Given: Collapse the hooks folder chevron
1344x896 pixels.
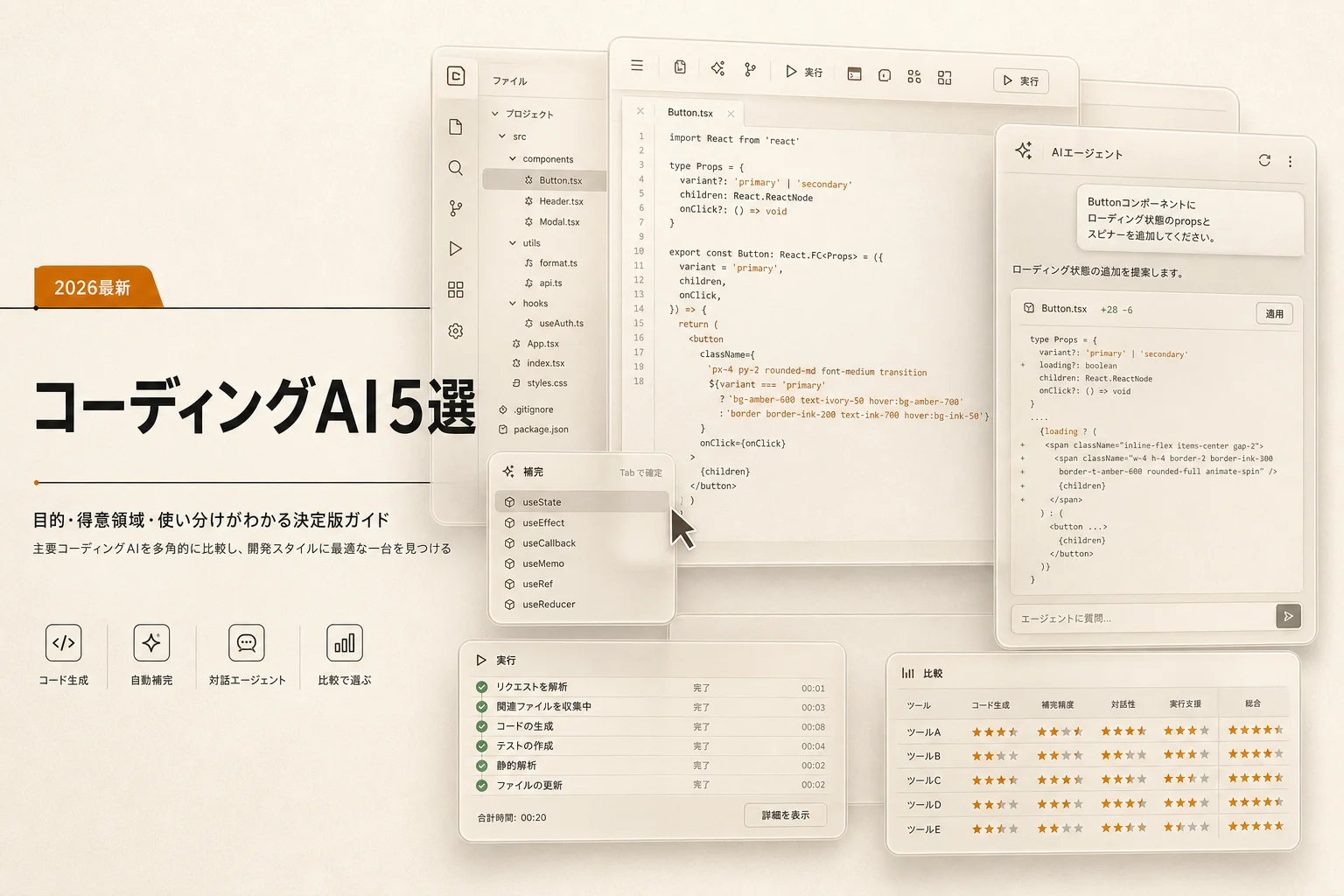Looking at the screenshot, I should pyautogui.click(x=513, y=304).
